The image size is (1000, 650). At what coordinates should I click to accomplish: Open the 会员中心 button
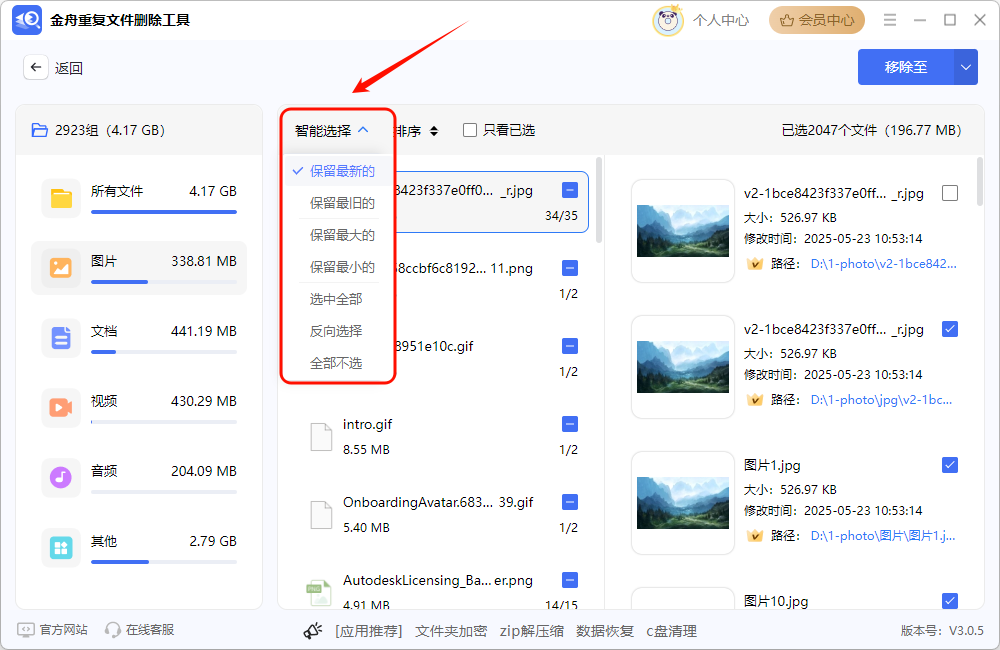click(x=817, y=20)
